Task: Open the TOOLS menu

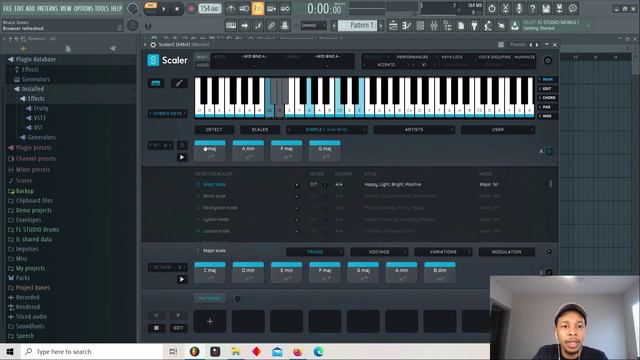Action: pyautogui.click(x=102, y=8)
